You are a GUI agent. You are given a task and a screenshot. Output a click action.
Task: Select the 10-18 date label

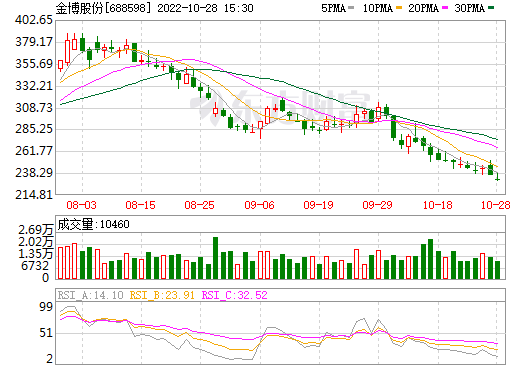point(437,205)
